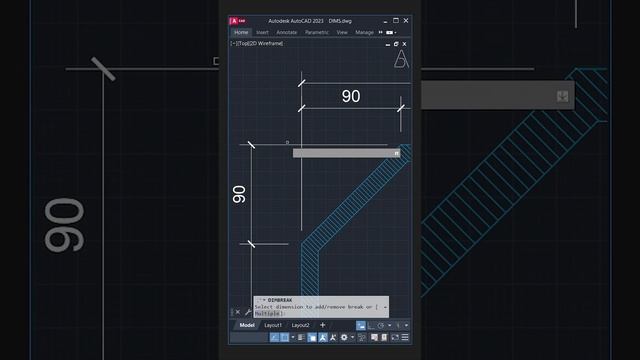Image resolution: width=640 pixels, height=360 pixels.
Task: Open the Parametric ribbon tab
Action: [x=316, y=32]
